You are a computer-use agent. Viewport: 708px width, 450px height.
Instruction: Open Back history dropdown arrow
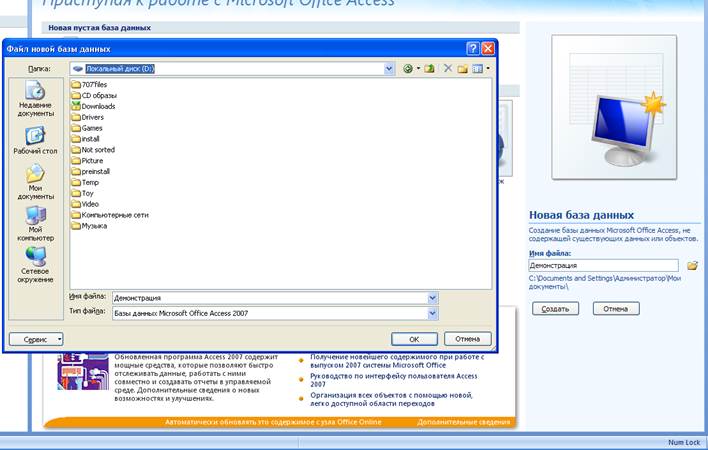point(418,69)
